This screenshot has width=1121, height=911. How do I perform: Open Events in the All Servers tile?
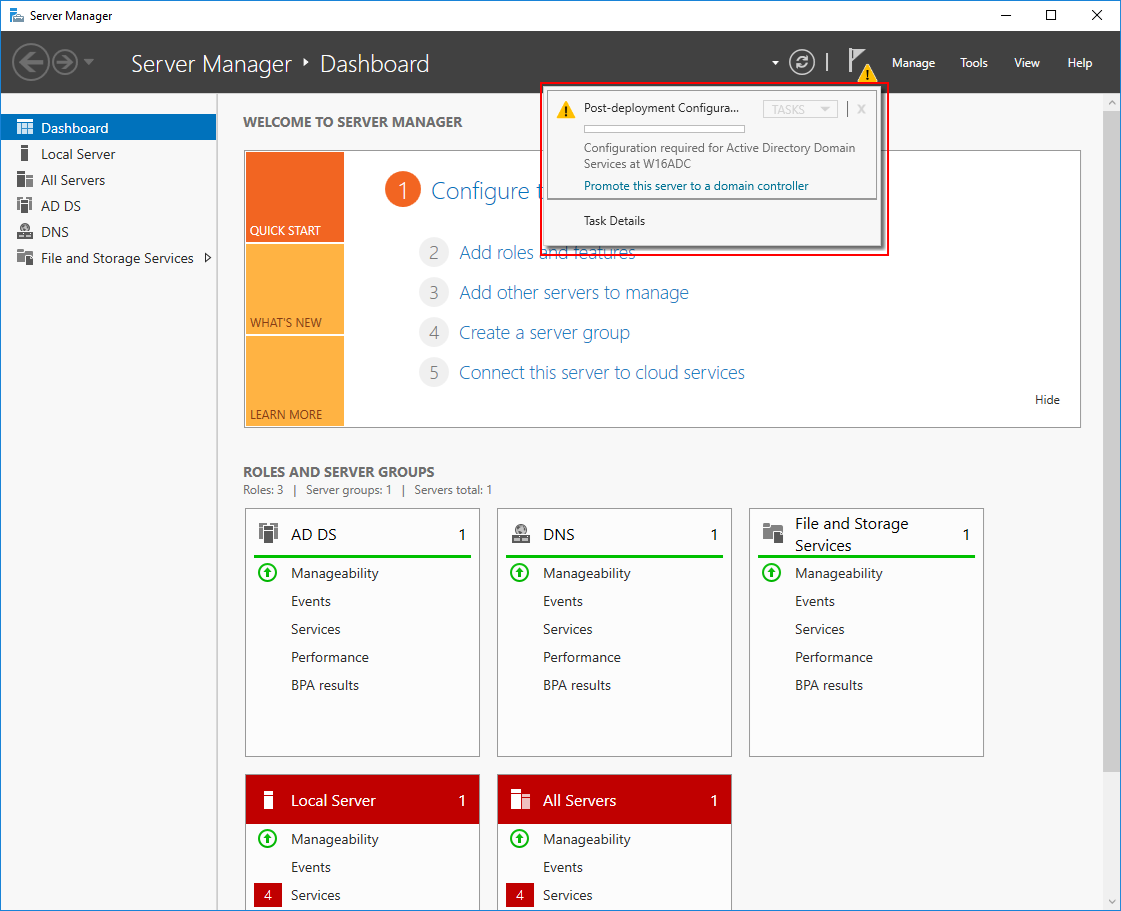pyautogui.click(x=563, y=867)
